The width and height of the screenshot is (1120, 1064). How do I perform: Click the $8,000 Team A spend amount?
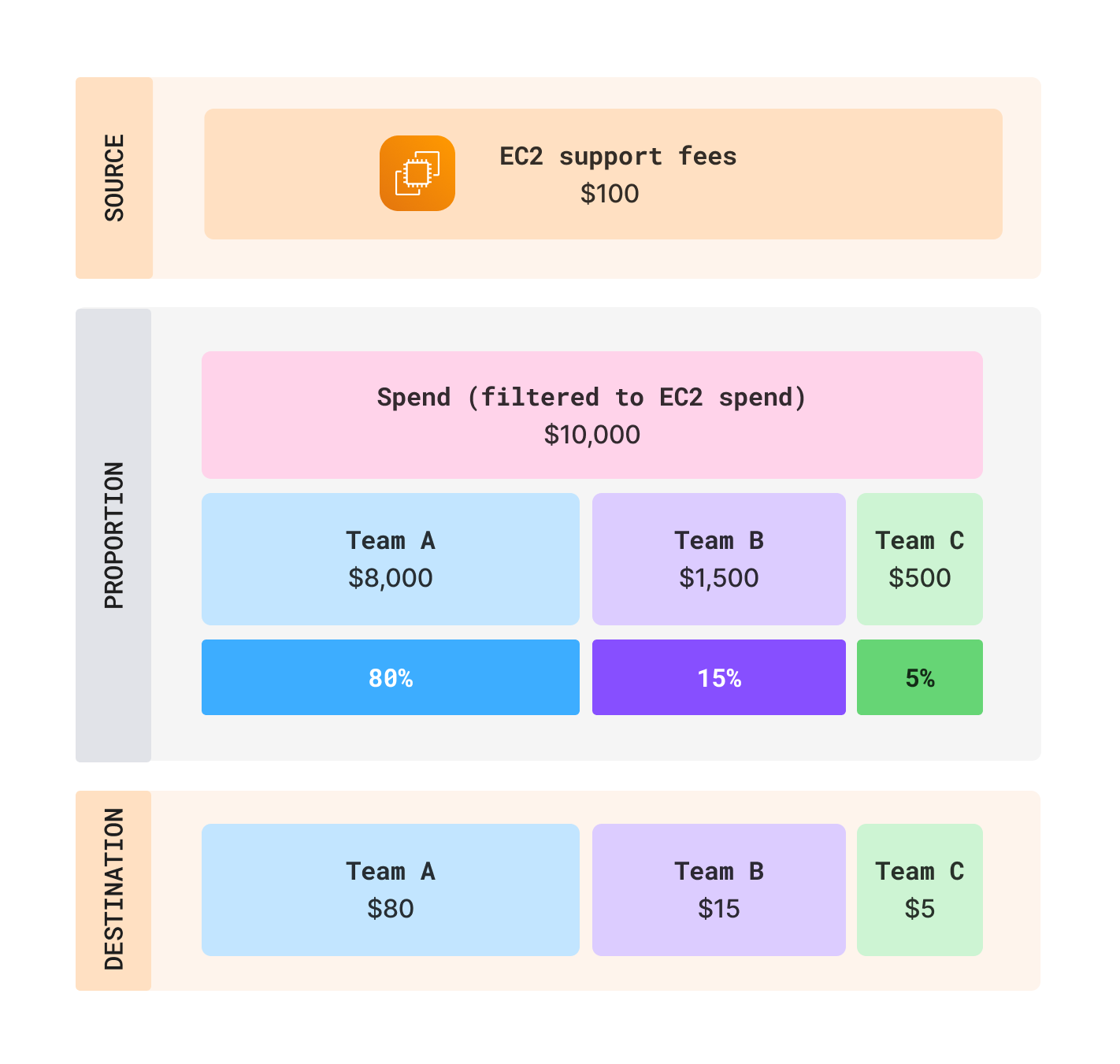tap(390, 578)
